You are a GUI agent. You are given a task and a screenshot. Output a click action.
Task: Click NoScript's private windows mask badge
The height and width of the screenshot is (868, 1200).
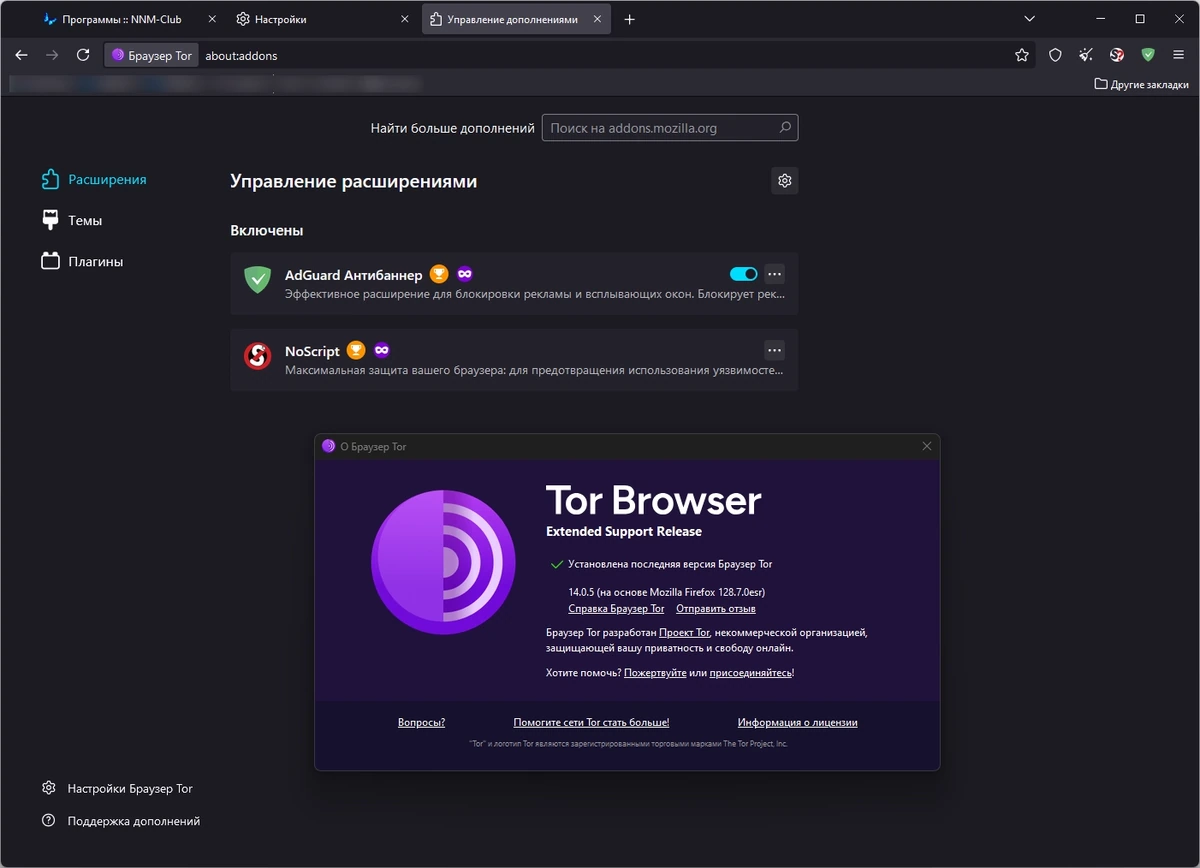point(381,350)
